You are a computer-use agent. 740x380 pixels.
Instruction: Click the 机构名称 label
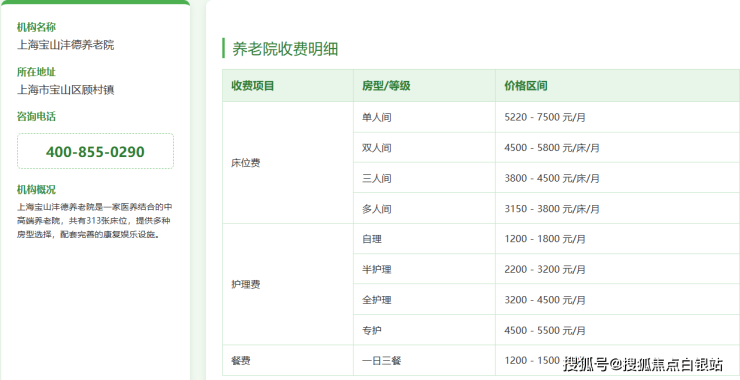(36, 27)
